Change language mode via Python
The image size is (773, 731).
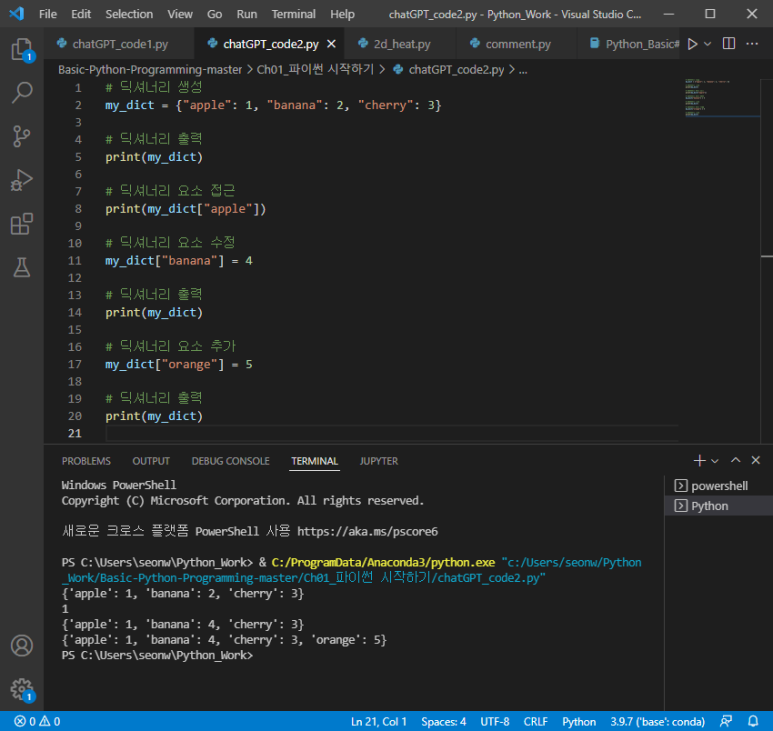coord(579,721)
